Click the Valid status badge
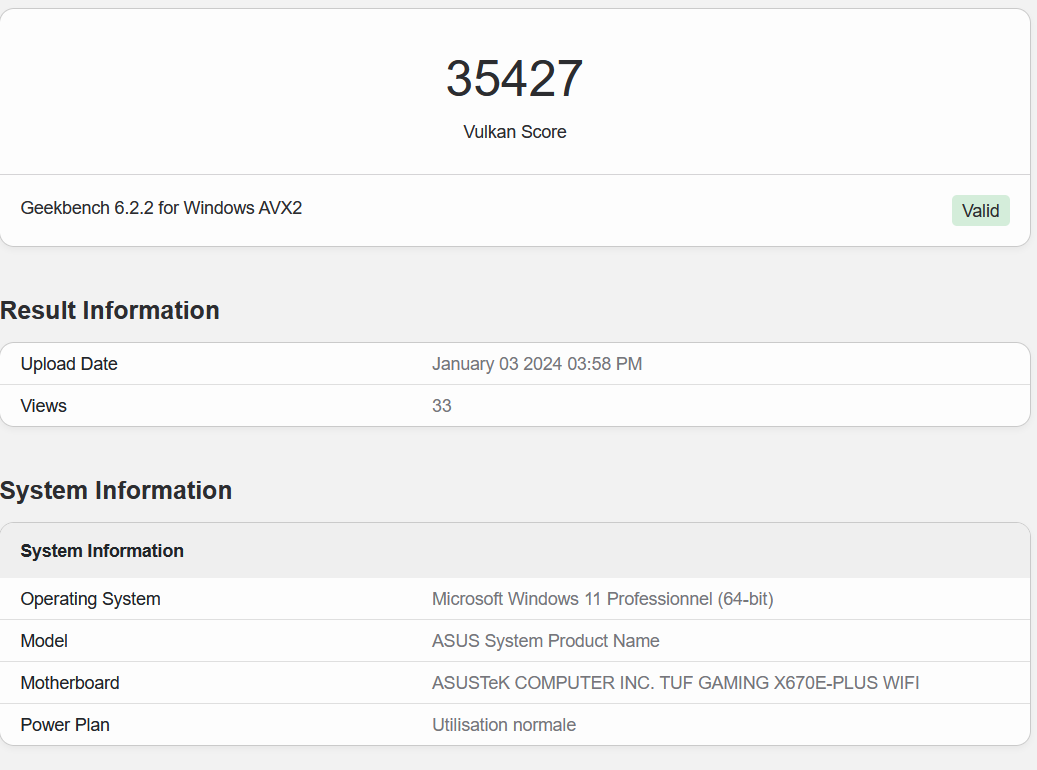This screenshot has width=1037, height=770. [980, 210]
